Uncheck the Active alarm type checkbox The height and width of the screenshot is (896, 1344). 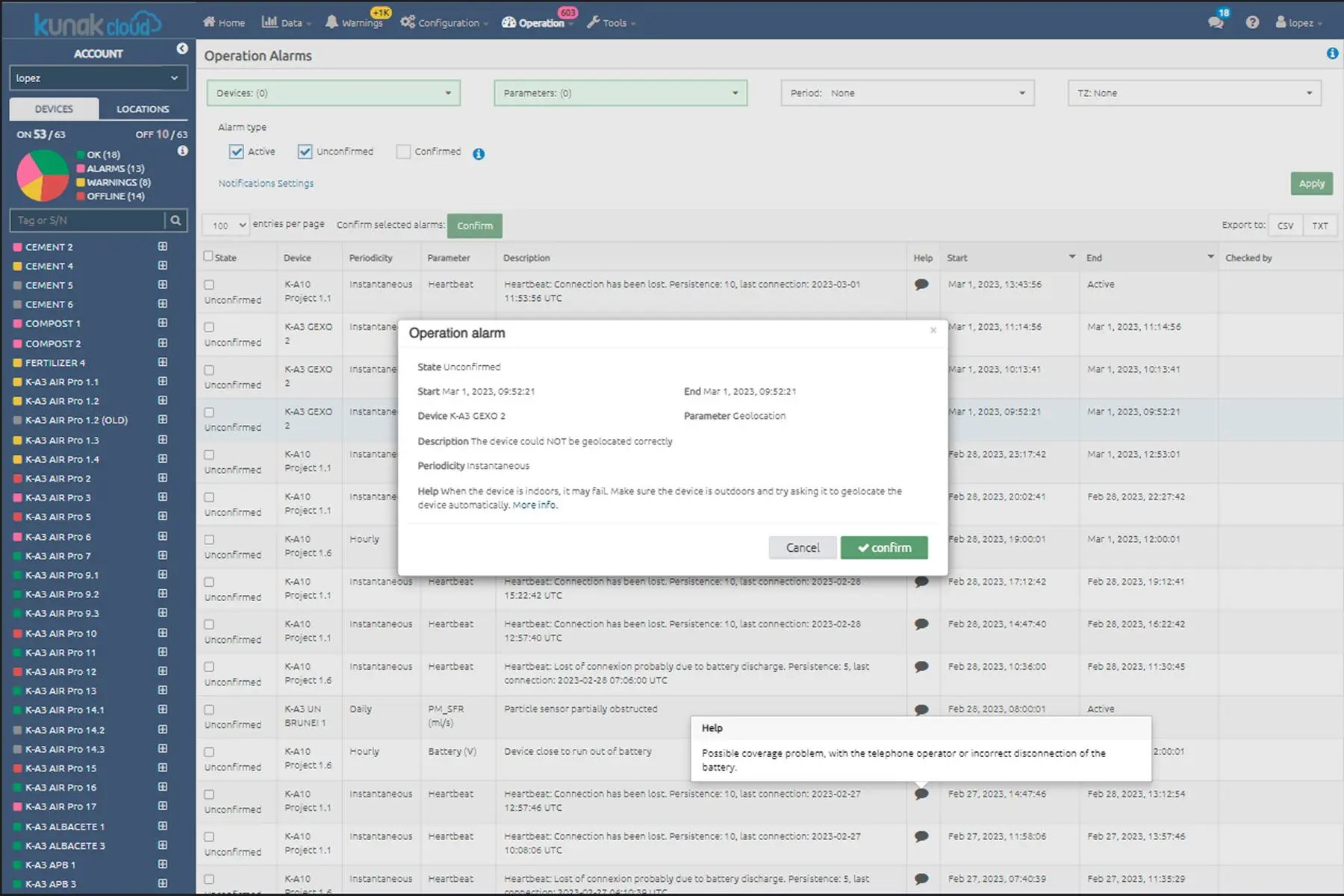[236, 152]
